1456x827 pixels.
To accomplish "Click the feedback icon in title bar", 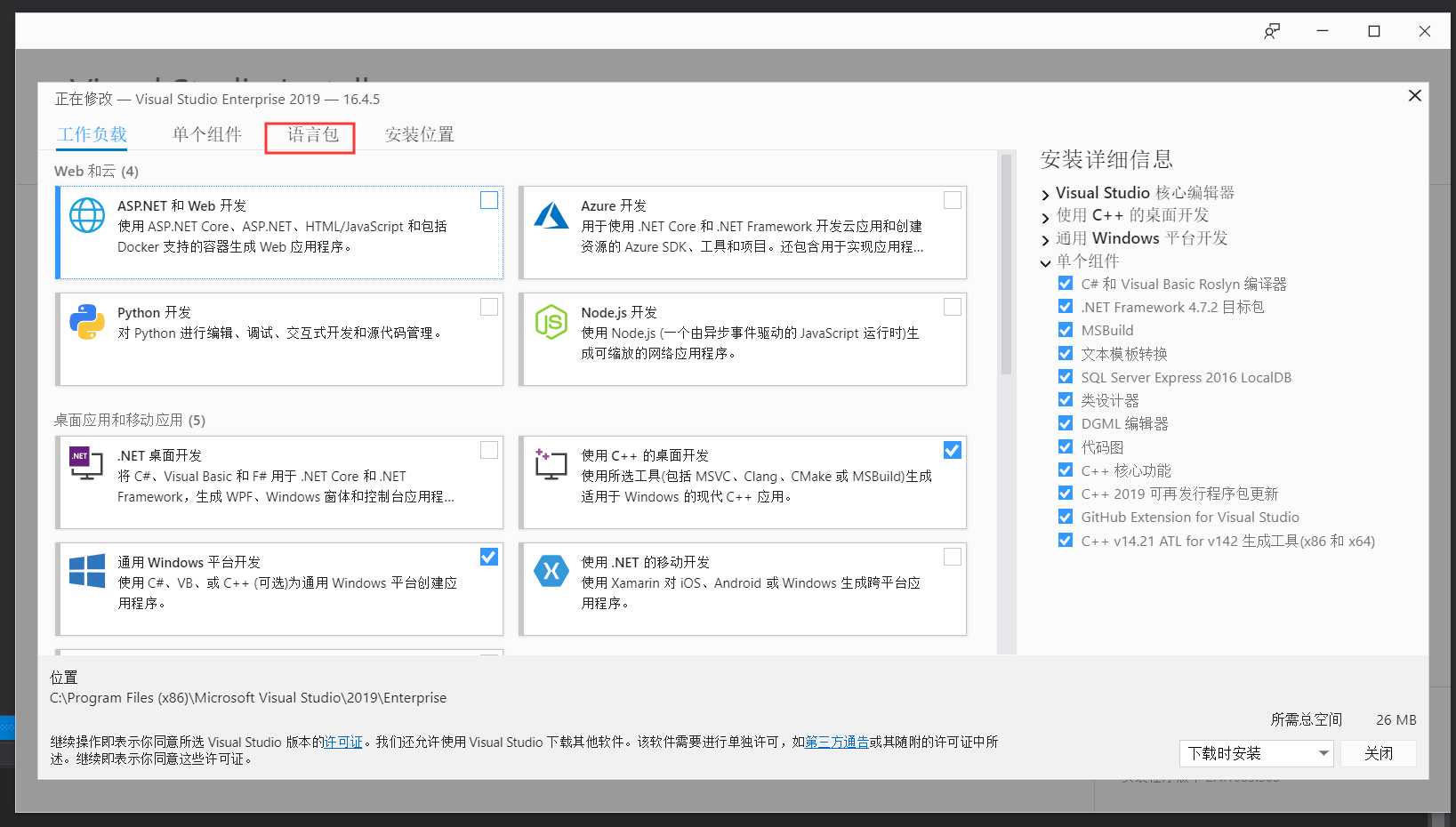I will [x=1272, y=31].
